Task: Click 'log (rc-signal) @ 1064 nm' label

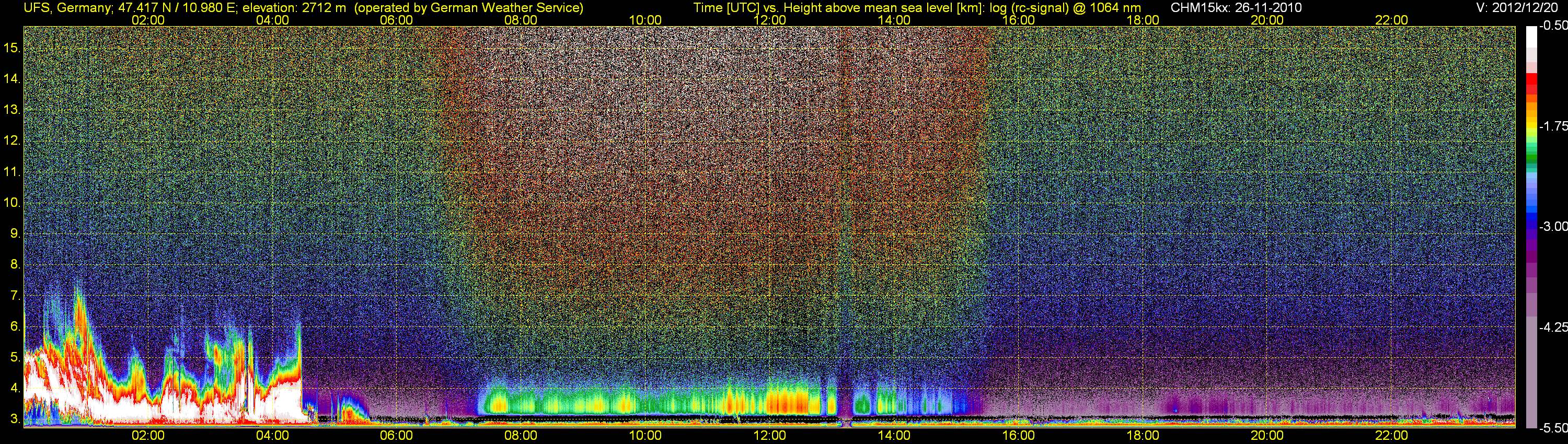Action: [x=1065, y=7]
